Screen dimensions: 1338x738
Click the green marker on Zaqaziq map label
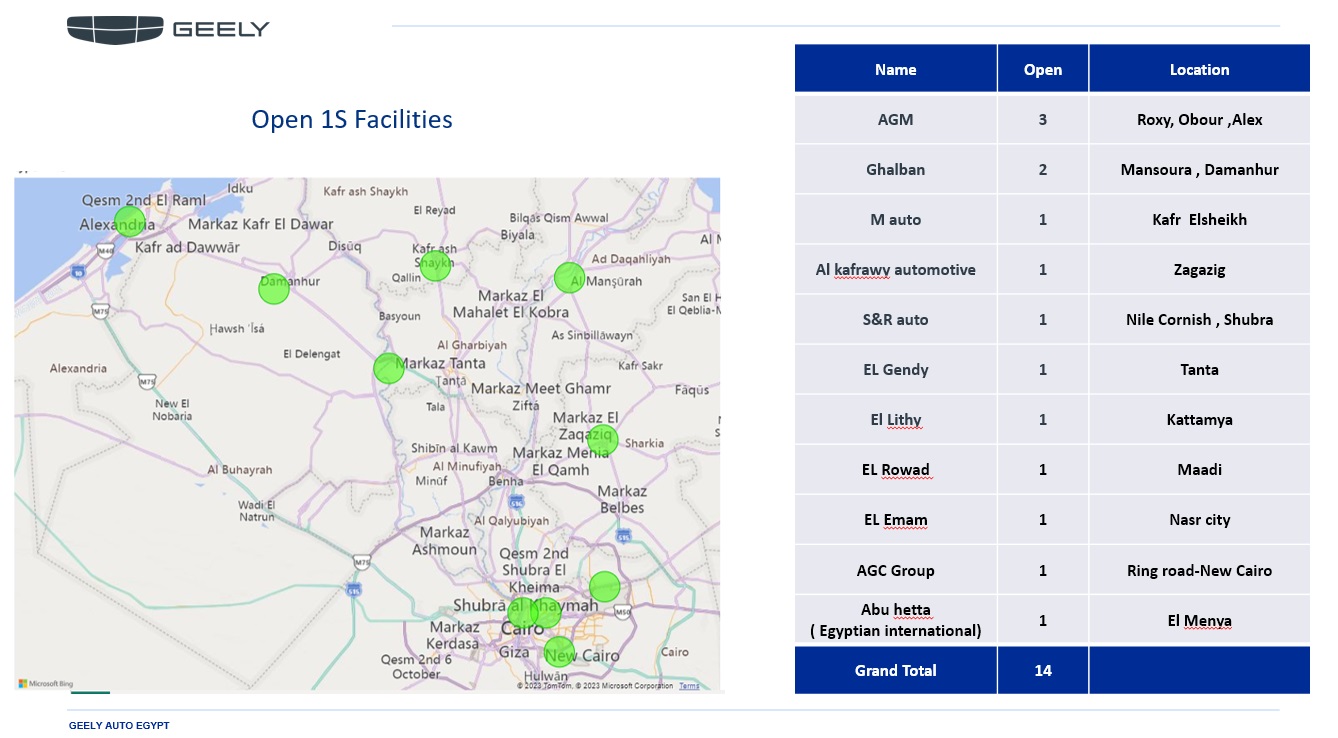[x=602, y=439]
